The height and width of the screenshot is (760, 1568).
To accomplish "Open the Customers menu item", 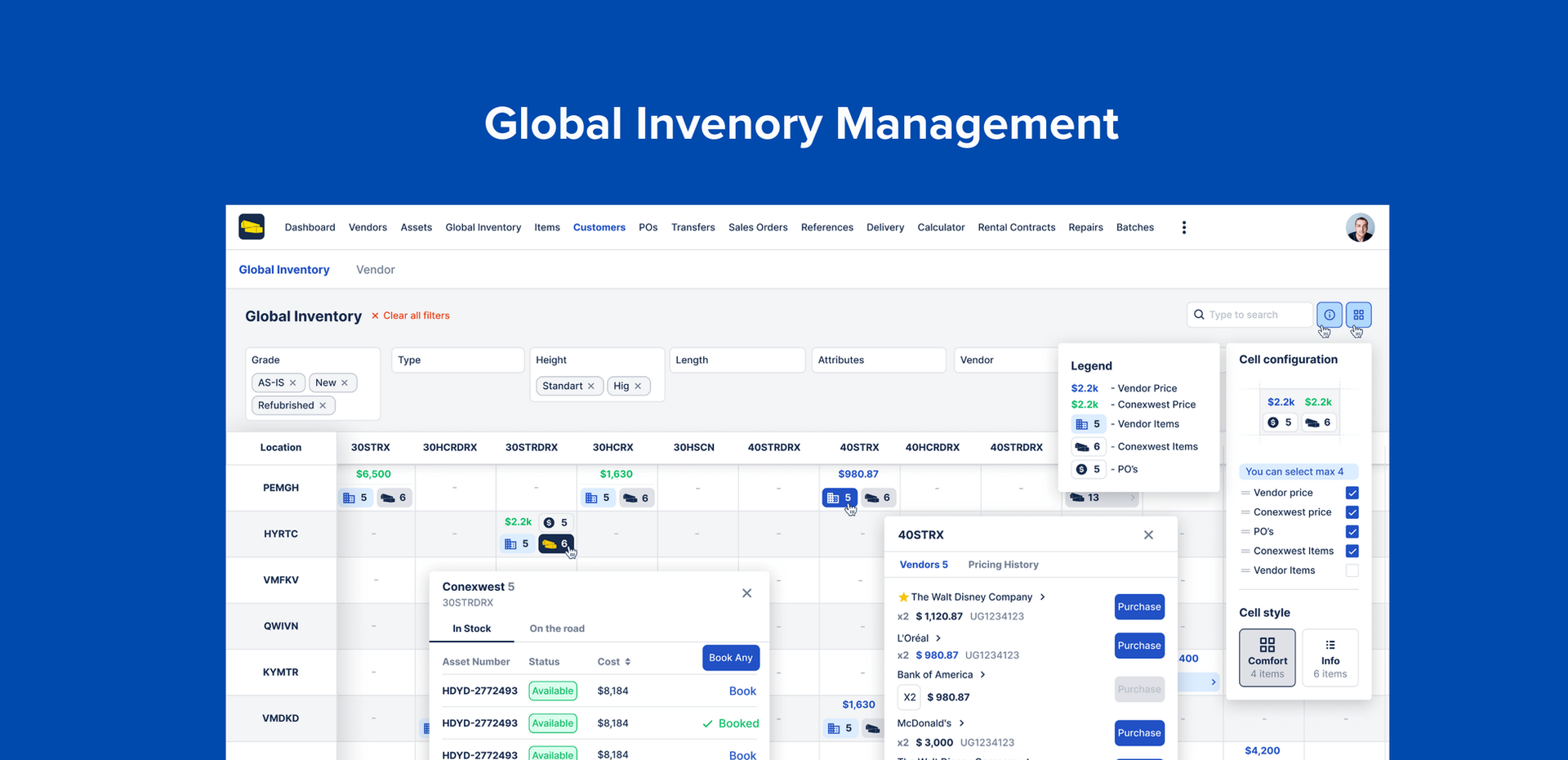I will click(599, 227).
